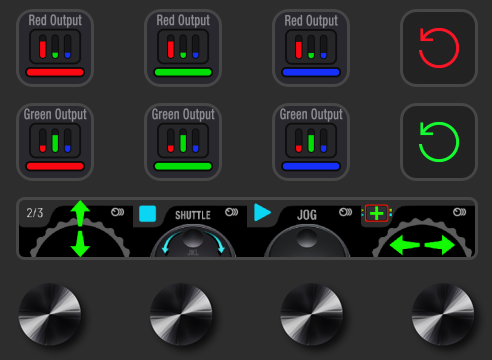Click the 2/3 page indicator
Viewport: 492px width, 360px height.
[35, 213]
